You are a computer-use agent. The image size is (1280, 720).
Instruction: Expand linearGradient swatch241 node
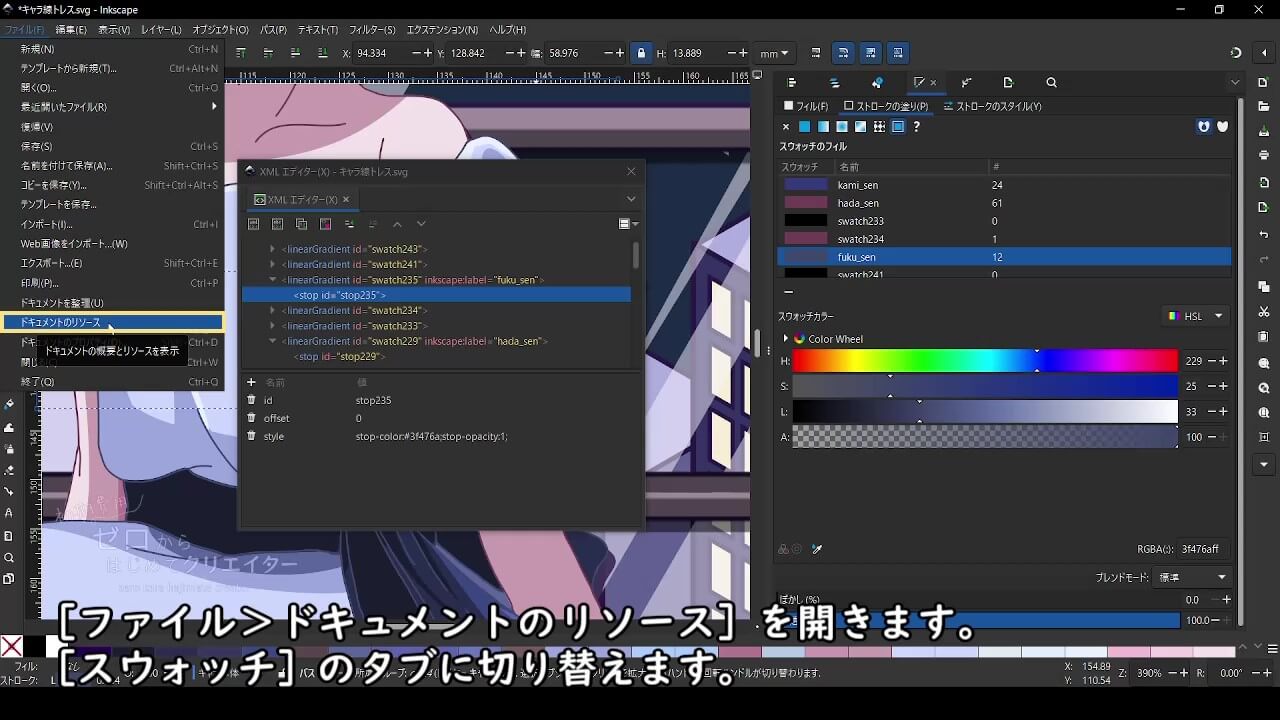point(272,265)
